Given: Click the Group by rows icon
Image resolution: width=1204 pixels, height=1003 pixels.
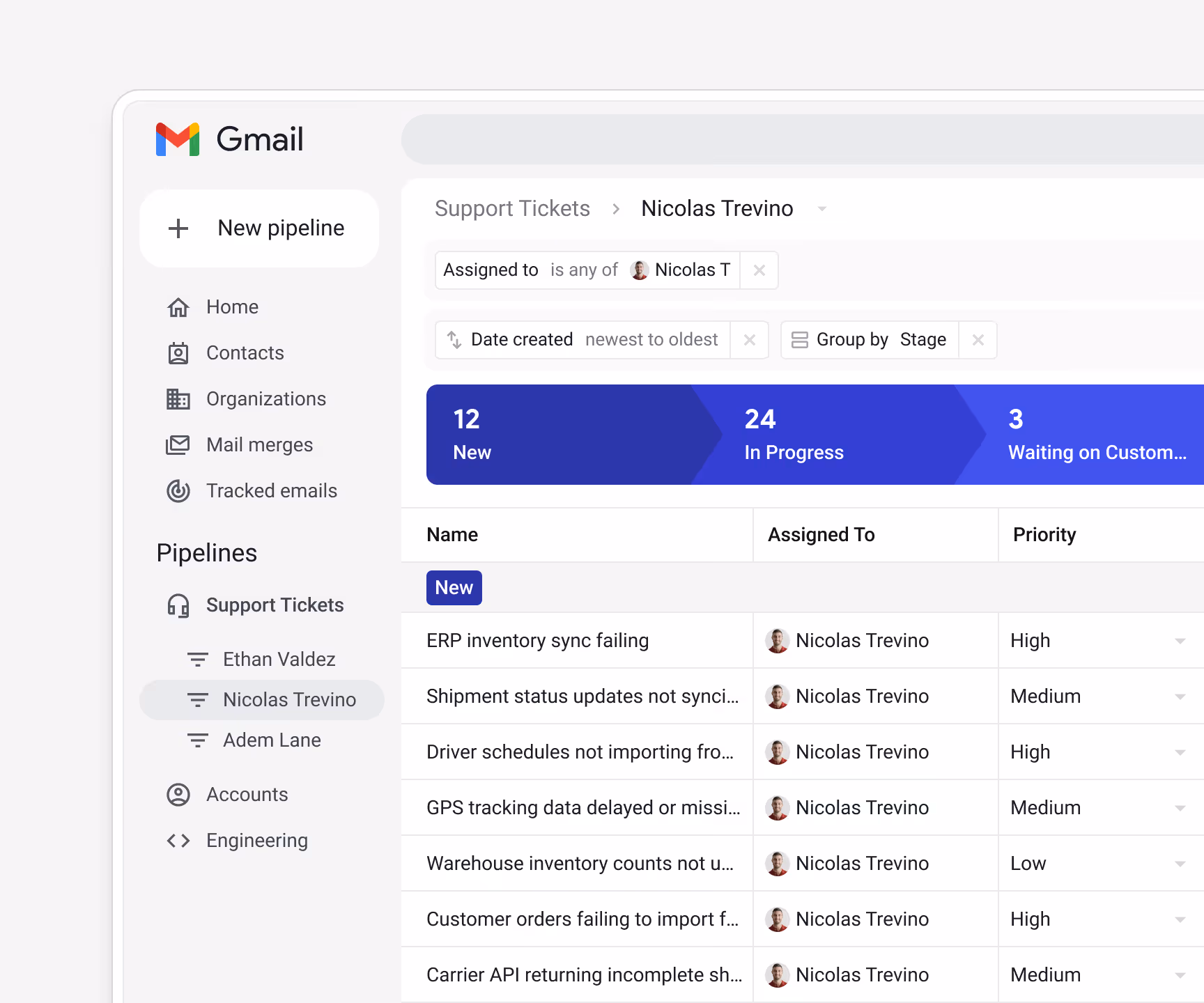Looking at the screenshot, I should tap(800, 340).
